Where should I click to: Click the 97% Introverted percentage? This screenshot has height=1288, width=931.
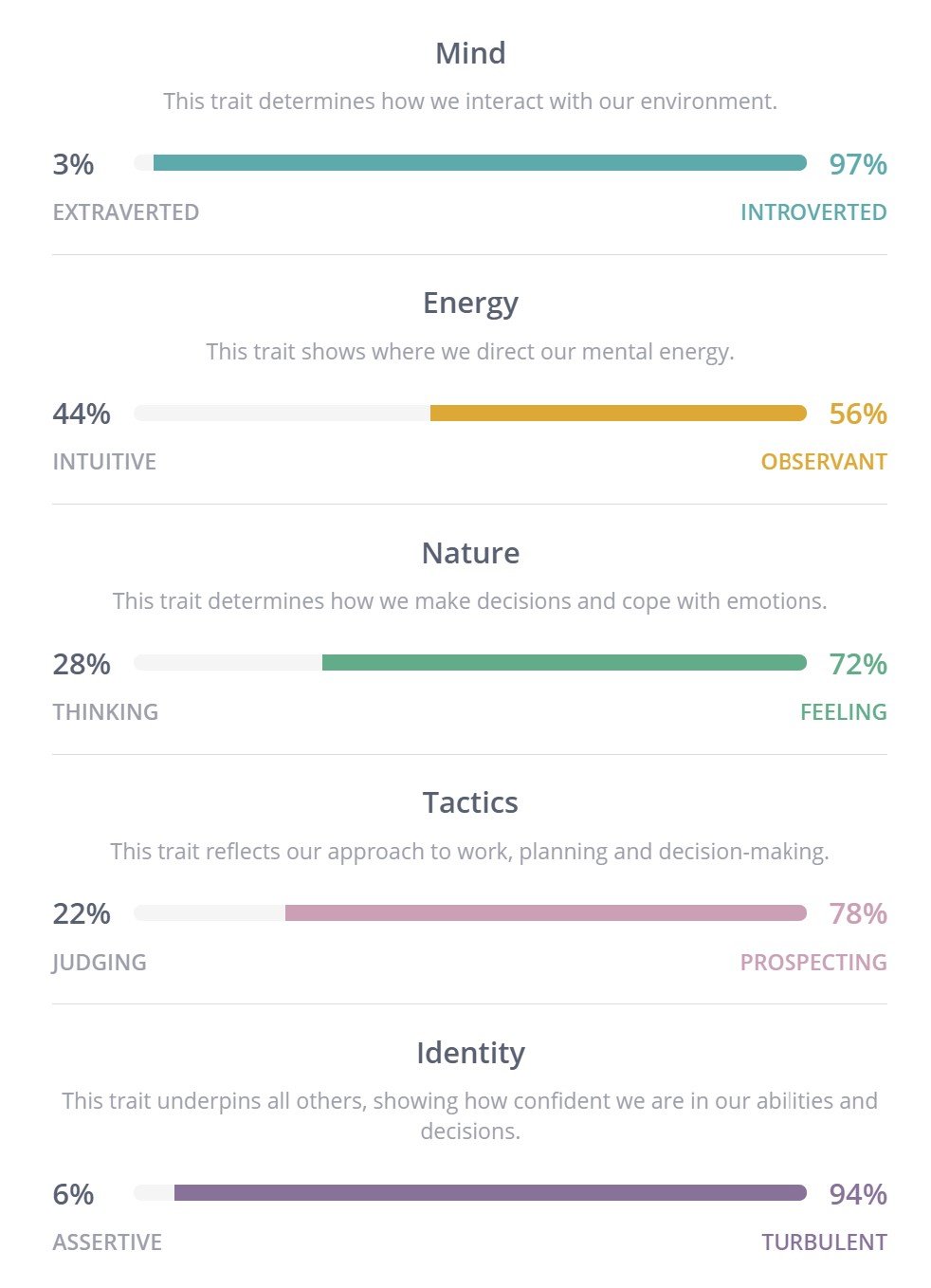pos(858,164)
